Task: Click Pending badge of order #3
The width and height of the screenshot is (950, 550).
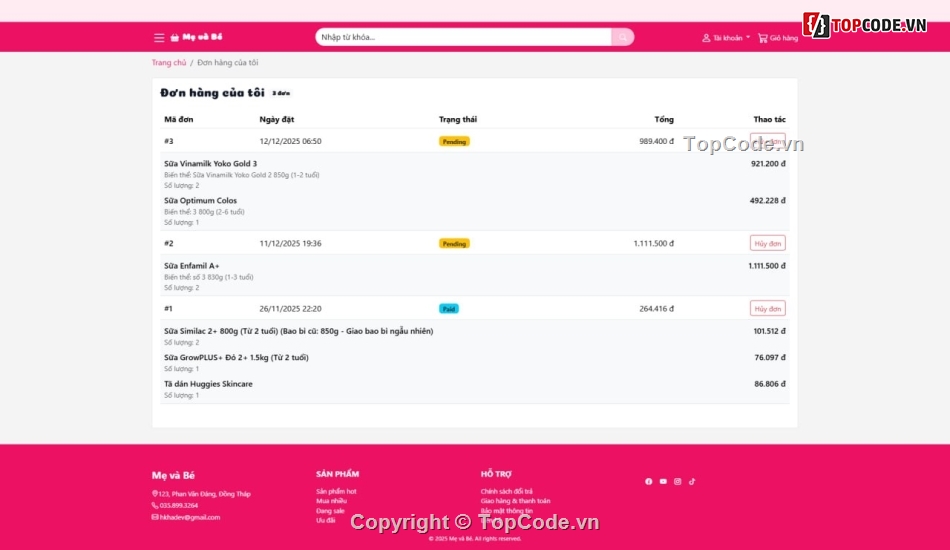Action: pyautogui.click(x=454, y=141)
